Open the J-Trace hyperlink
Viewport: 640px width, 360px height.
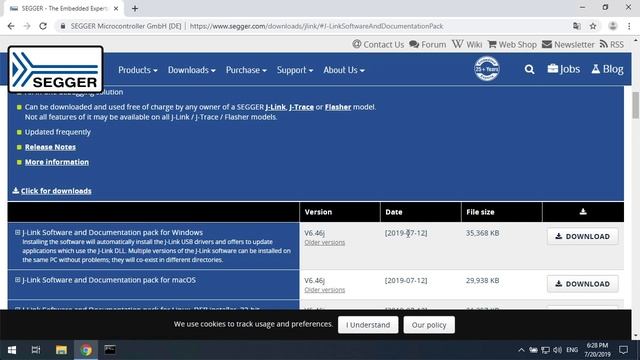tap(301, 107)
